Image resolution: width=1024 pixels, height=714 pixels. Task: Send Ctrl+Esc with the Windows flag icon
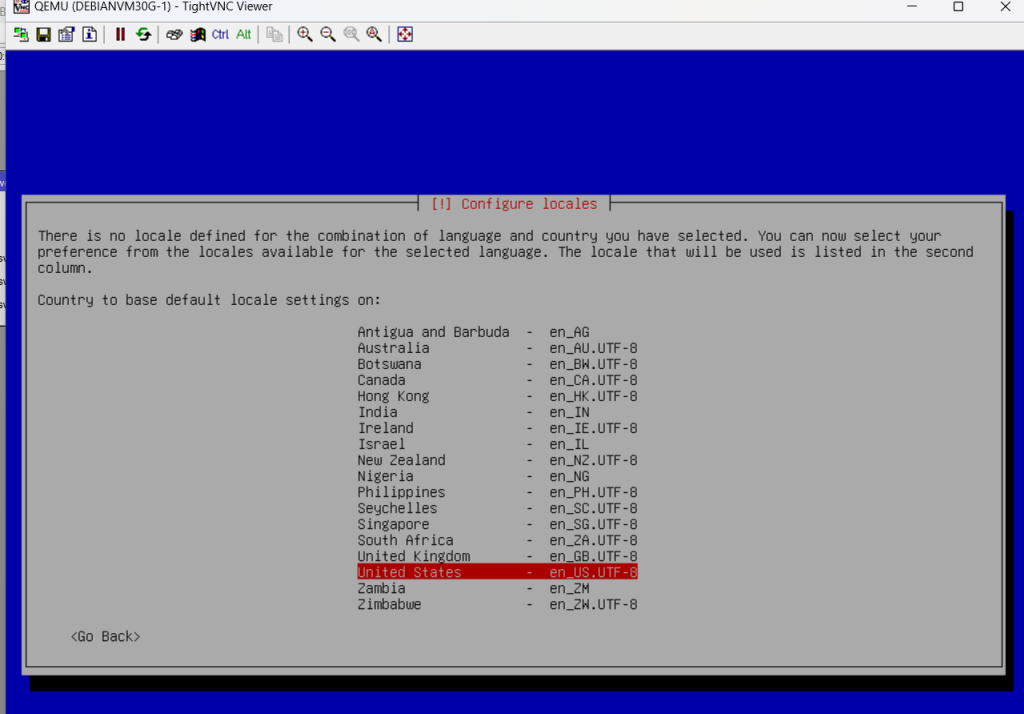[x=197, y=34]
